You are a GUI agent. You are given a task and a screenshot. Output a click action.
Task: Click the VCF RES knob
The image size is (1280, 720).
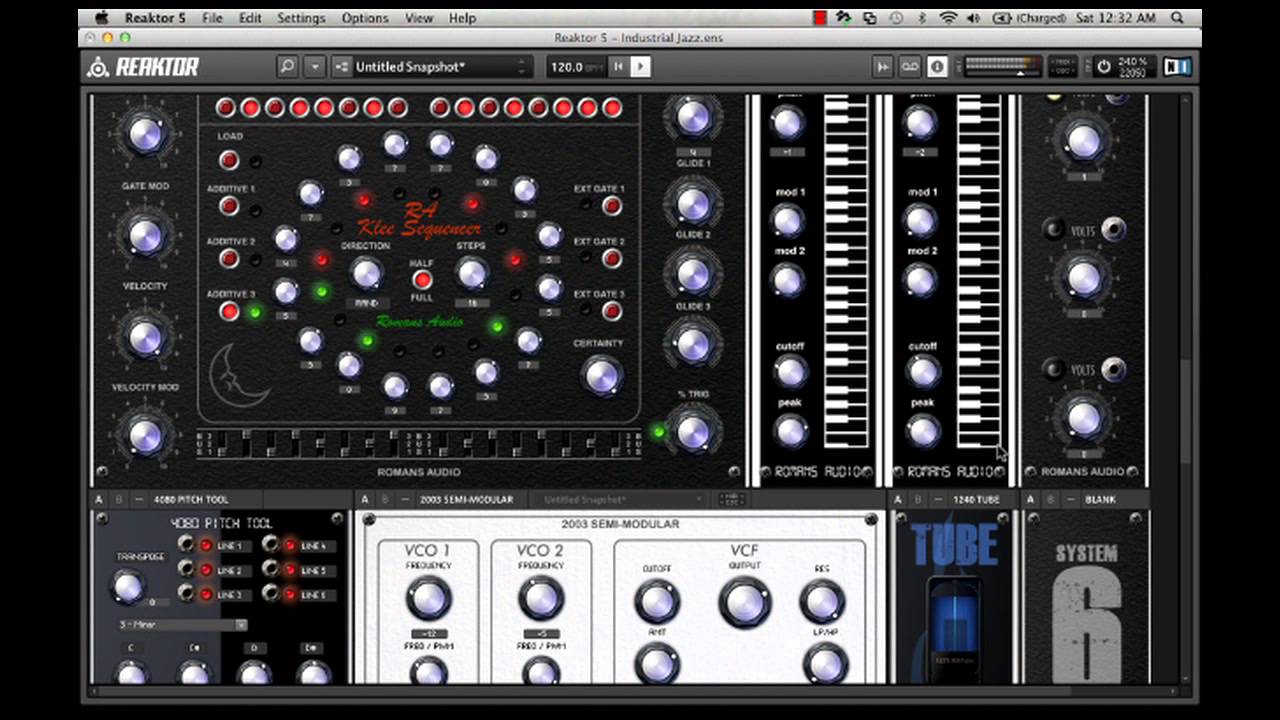(x=822, y=602)
